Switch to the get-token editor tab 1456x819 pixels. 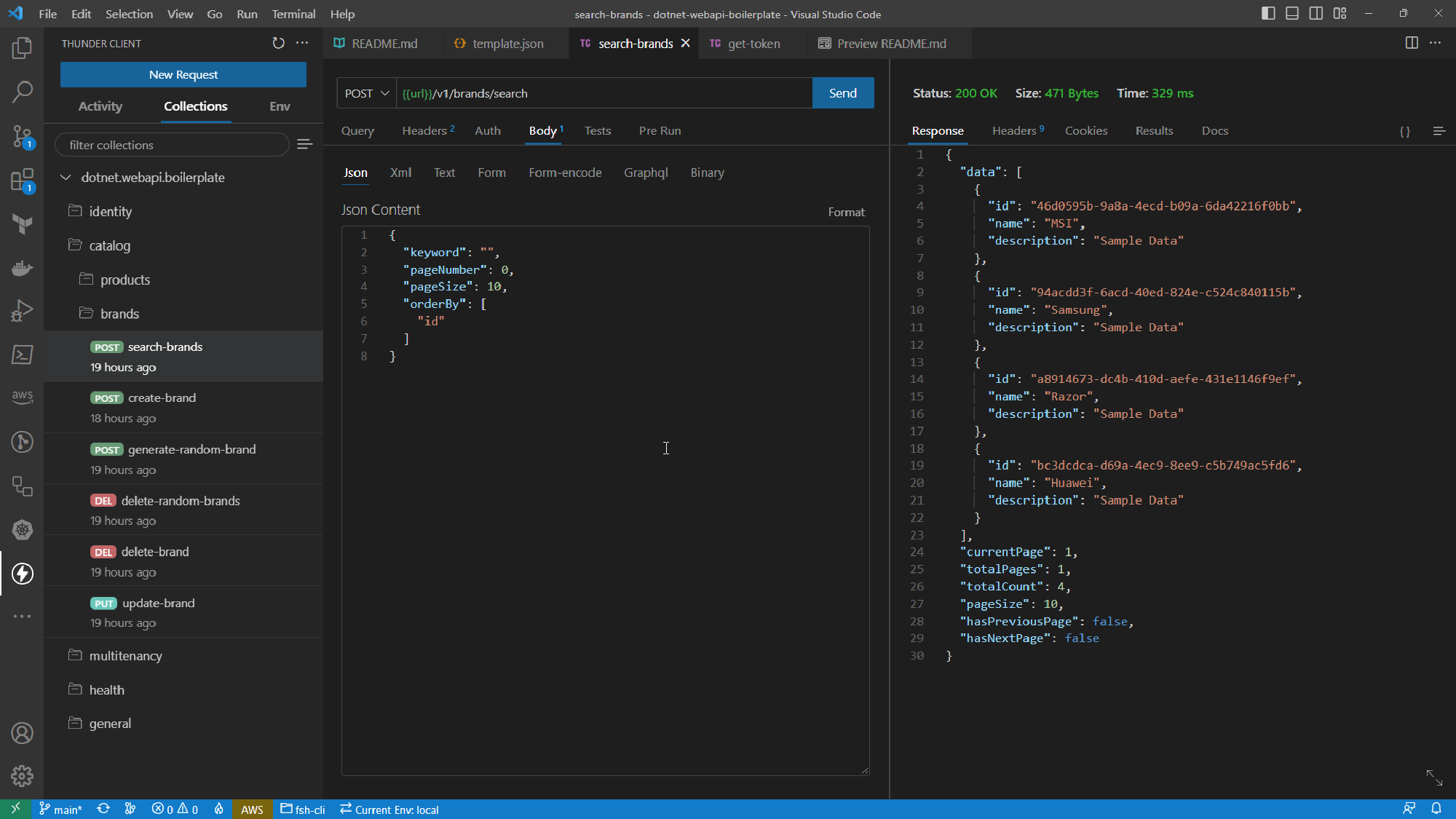point(753,44)
